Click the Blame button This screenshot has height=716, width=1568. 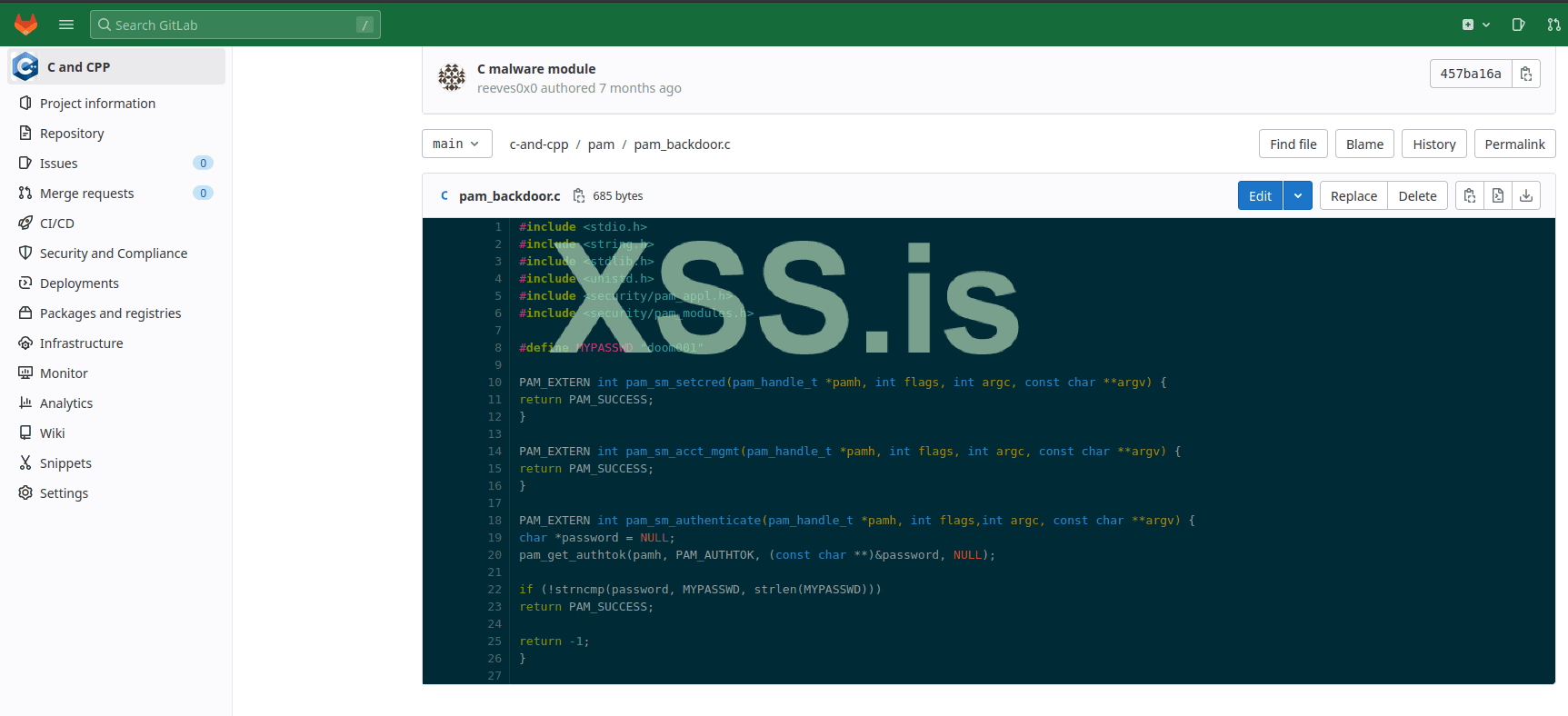(x=1364, y=144)
